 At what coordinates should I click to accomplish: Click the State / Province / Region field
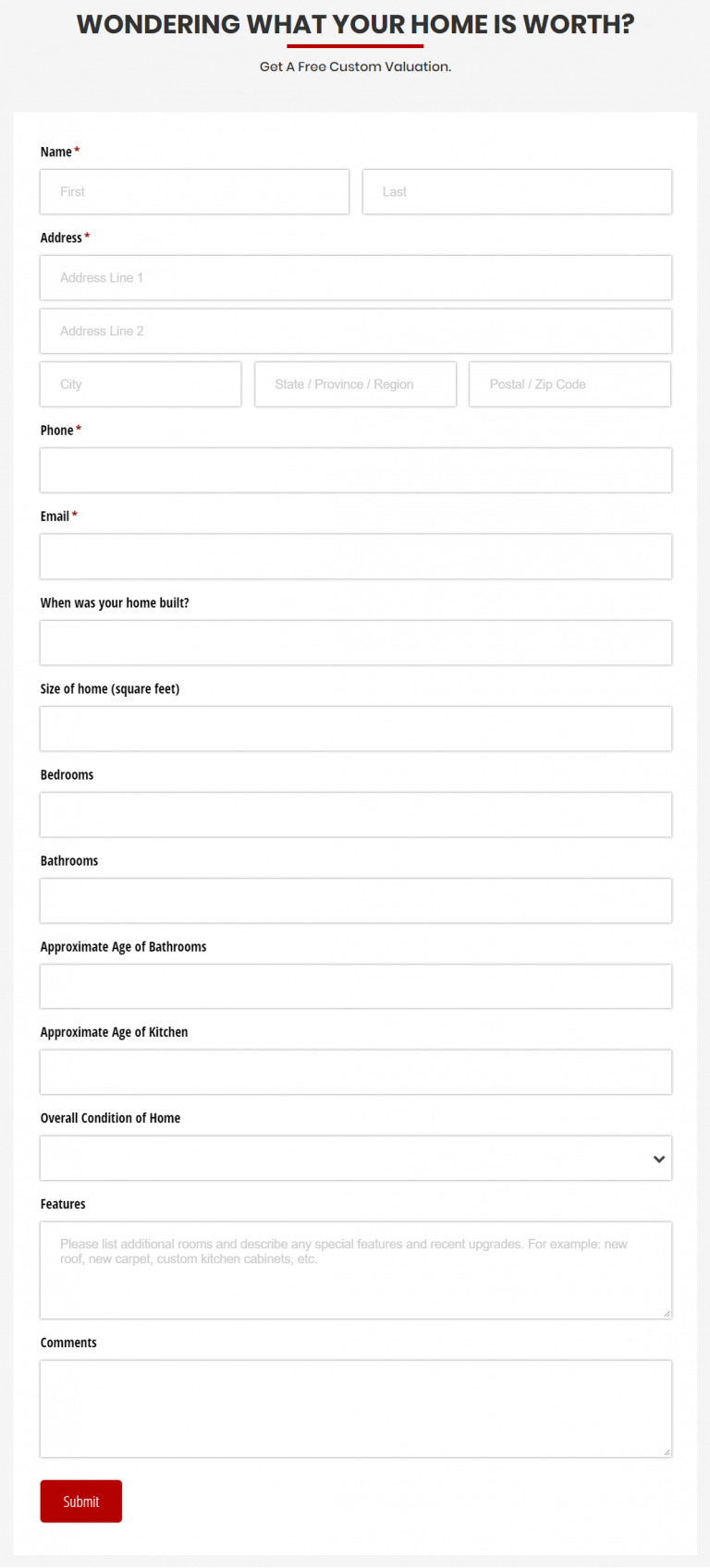tap(355, 383)
